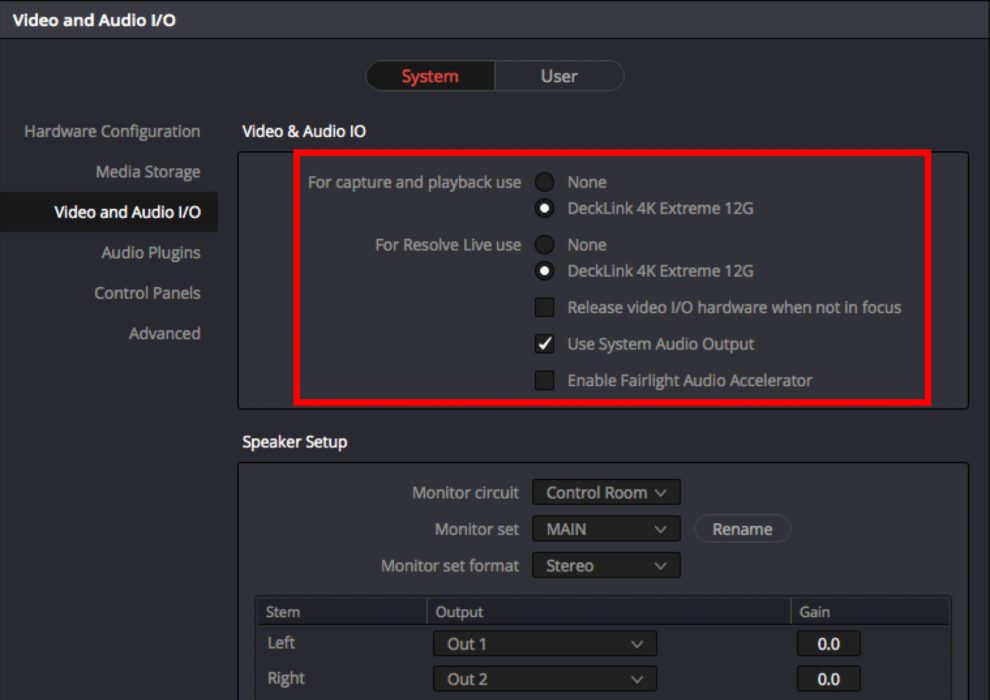This screenshot has height=700, width=990.
Task: Click the For capture and playback use label
Action: [414, 182]
